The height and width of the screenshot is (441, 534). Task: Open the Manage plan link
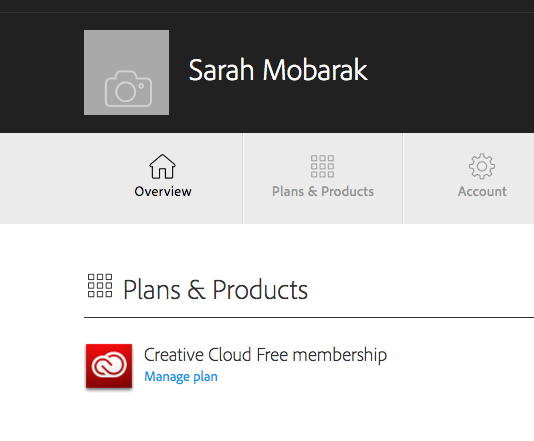point(181,377)
